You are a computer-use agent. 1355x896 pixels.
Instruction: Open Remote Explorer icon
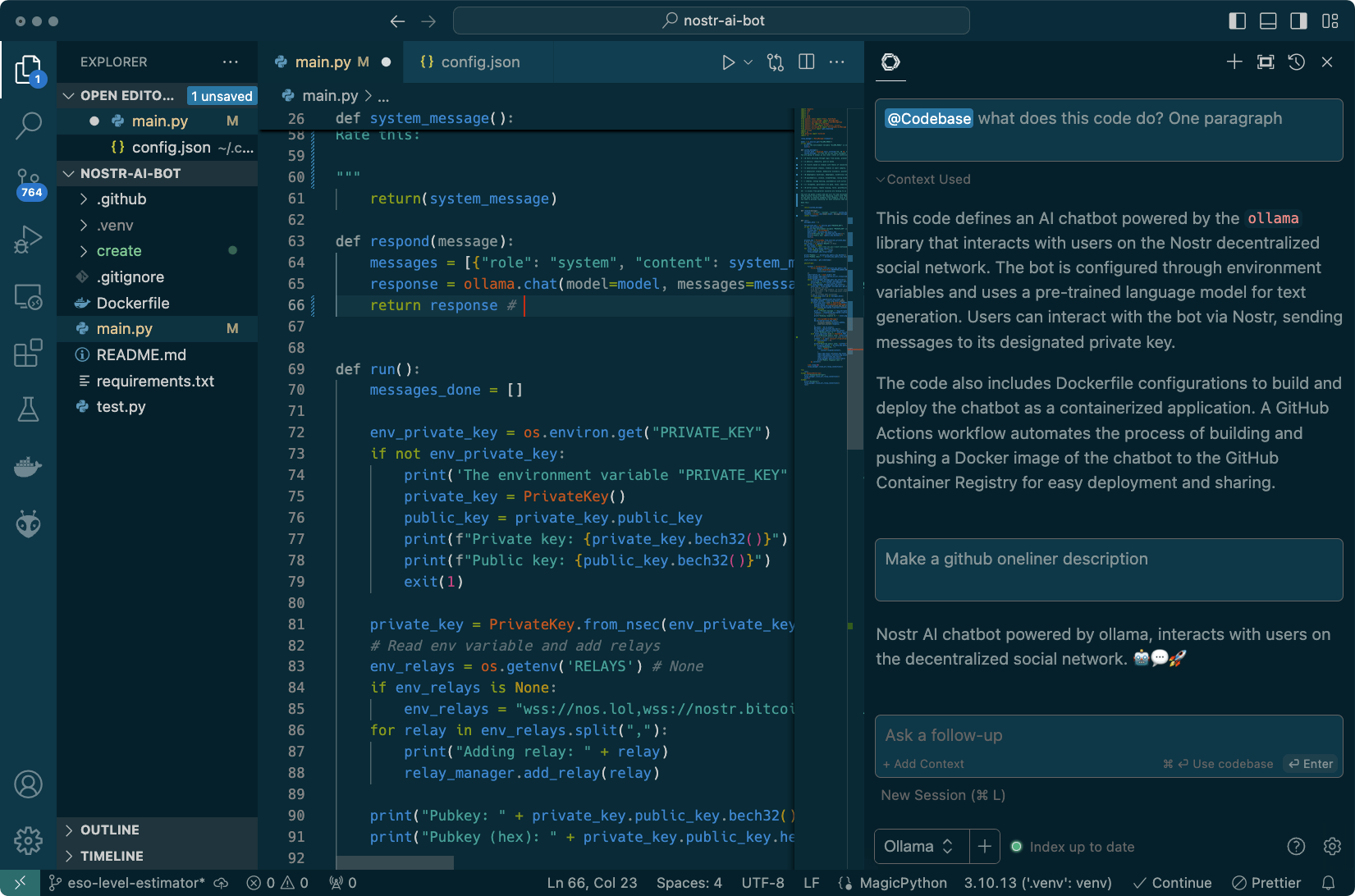point(28,296)
